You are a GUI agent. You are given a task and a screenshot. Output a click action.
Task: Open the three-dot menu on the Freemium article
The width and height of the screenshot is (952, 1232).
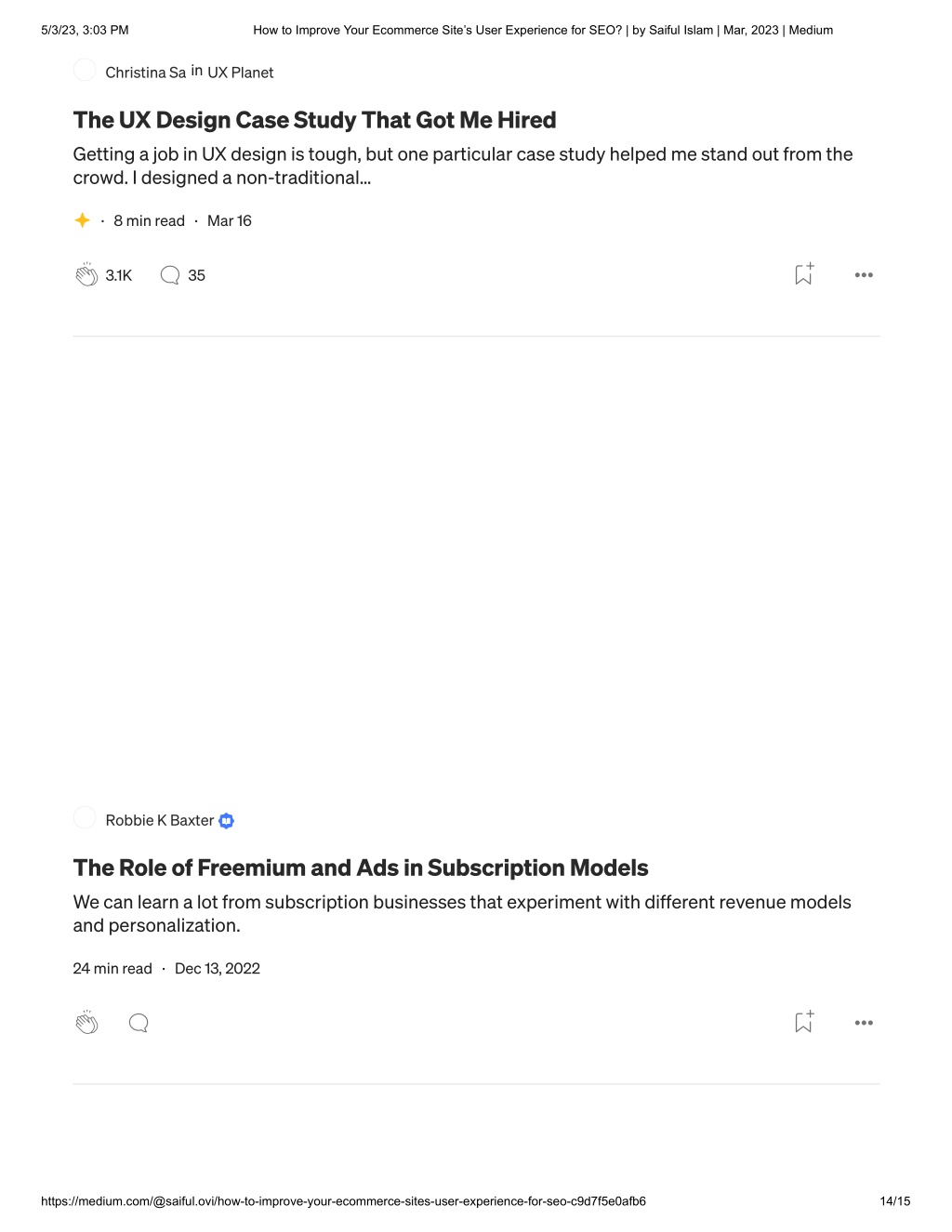[x=864, y=1023]
